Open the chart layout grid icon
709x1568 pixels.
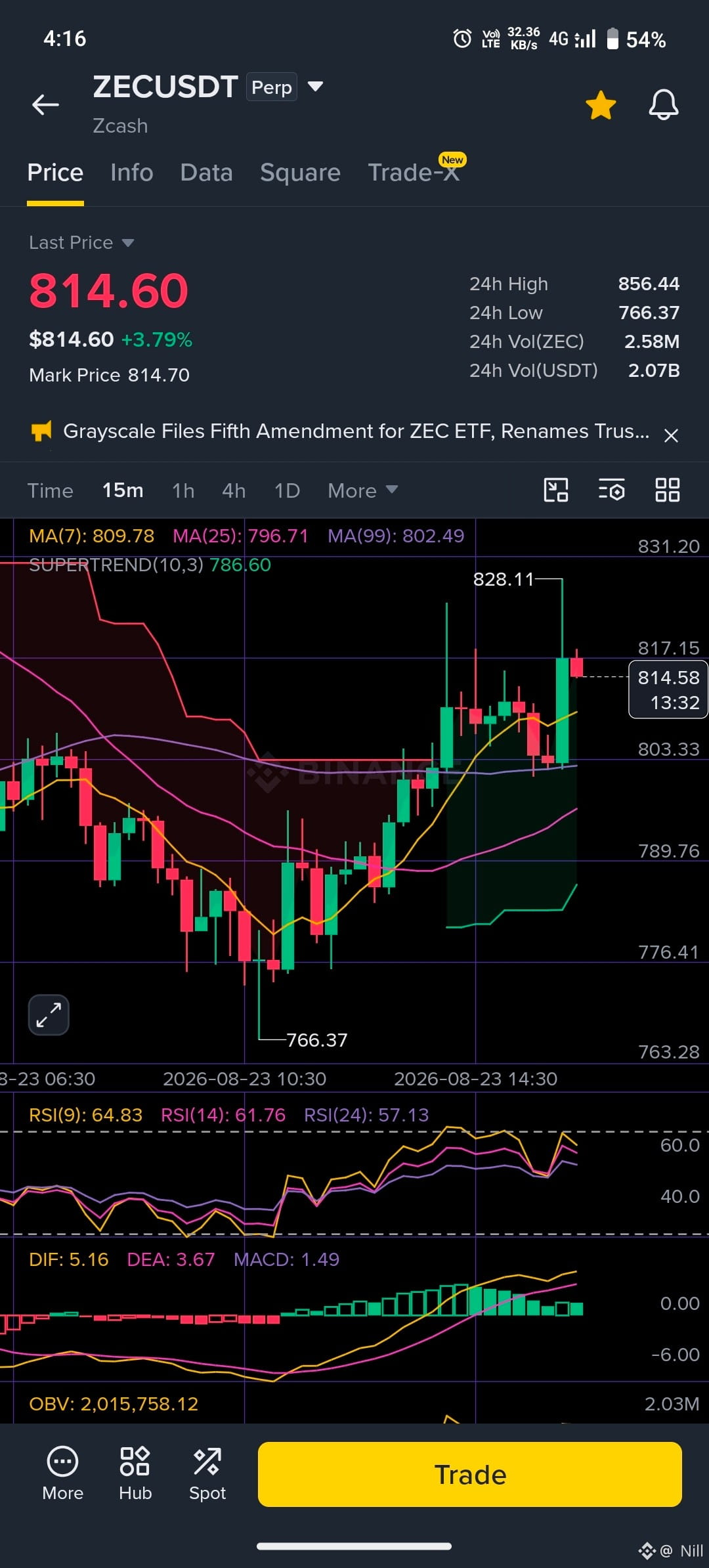pos(667,490)
